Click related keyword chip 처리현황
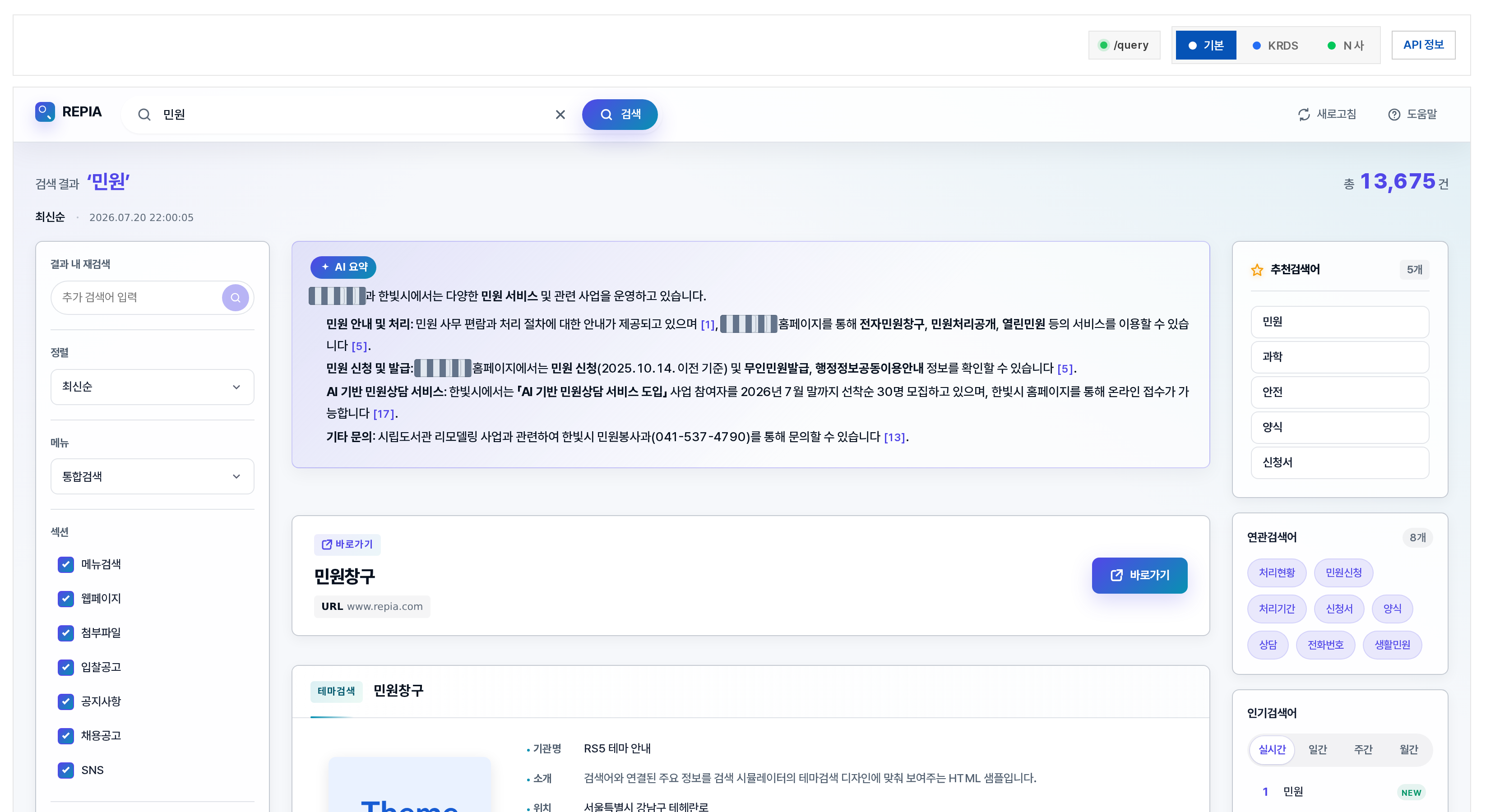 1276,573
